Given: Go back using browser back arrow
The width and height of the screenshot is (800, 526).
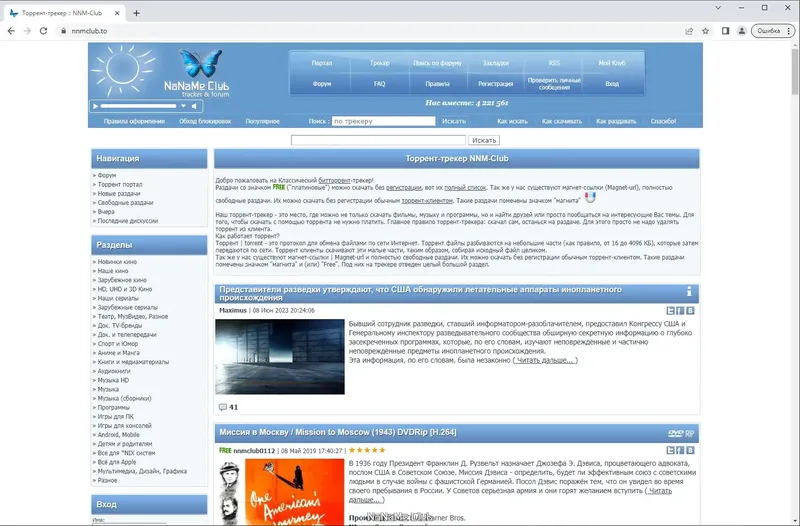Looking at the screenshot, I should [11, 31].
